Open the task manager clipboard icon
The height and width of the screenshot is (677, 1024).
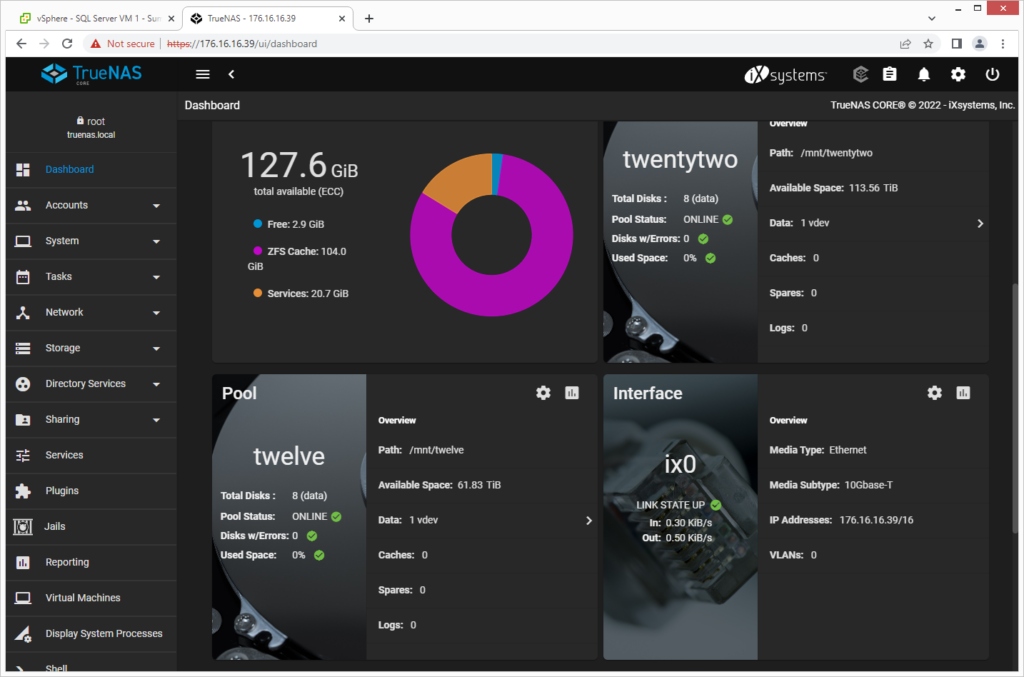tap(890, 74)
